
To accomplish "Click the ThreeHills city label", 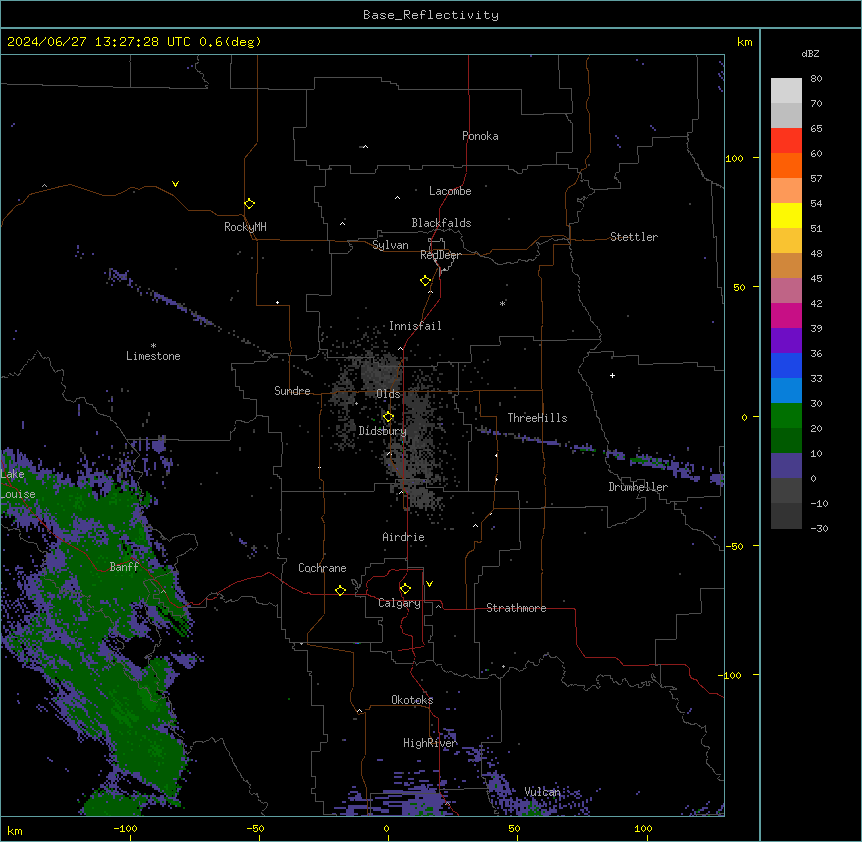I will pyautogui.click(x=537, y=418).
